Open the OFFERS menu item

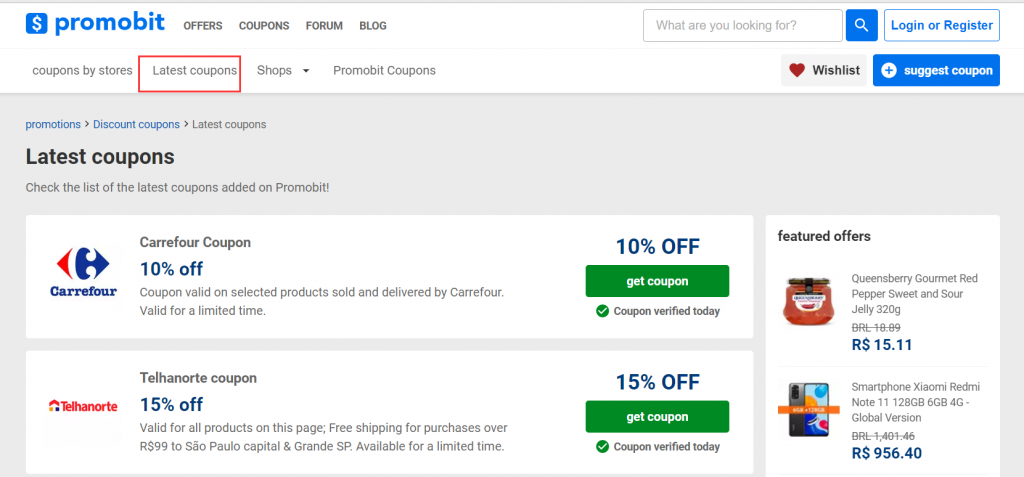coord(202,26)
